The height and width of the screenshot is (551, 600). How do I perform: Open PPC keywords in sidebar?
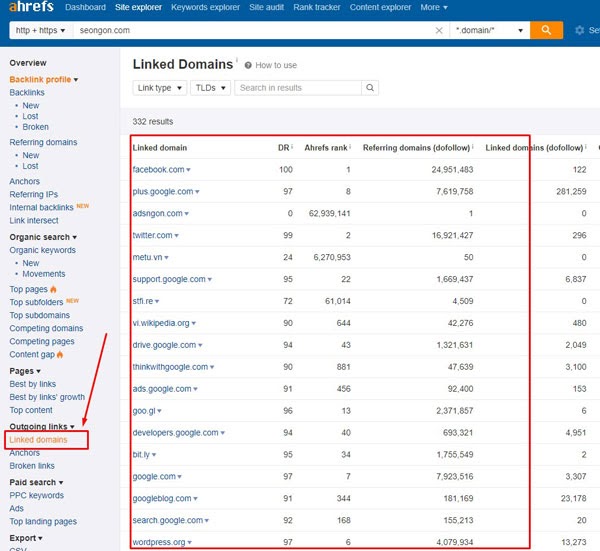[37, 495]
